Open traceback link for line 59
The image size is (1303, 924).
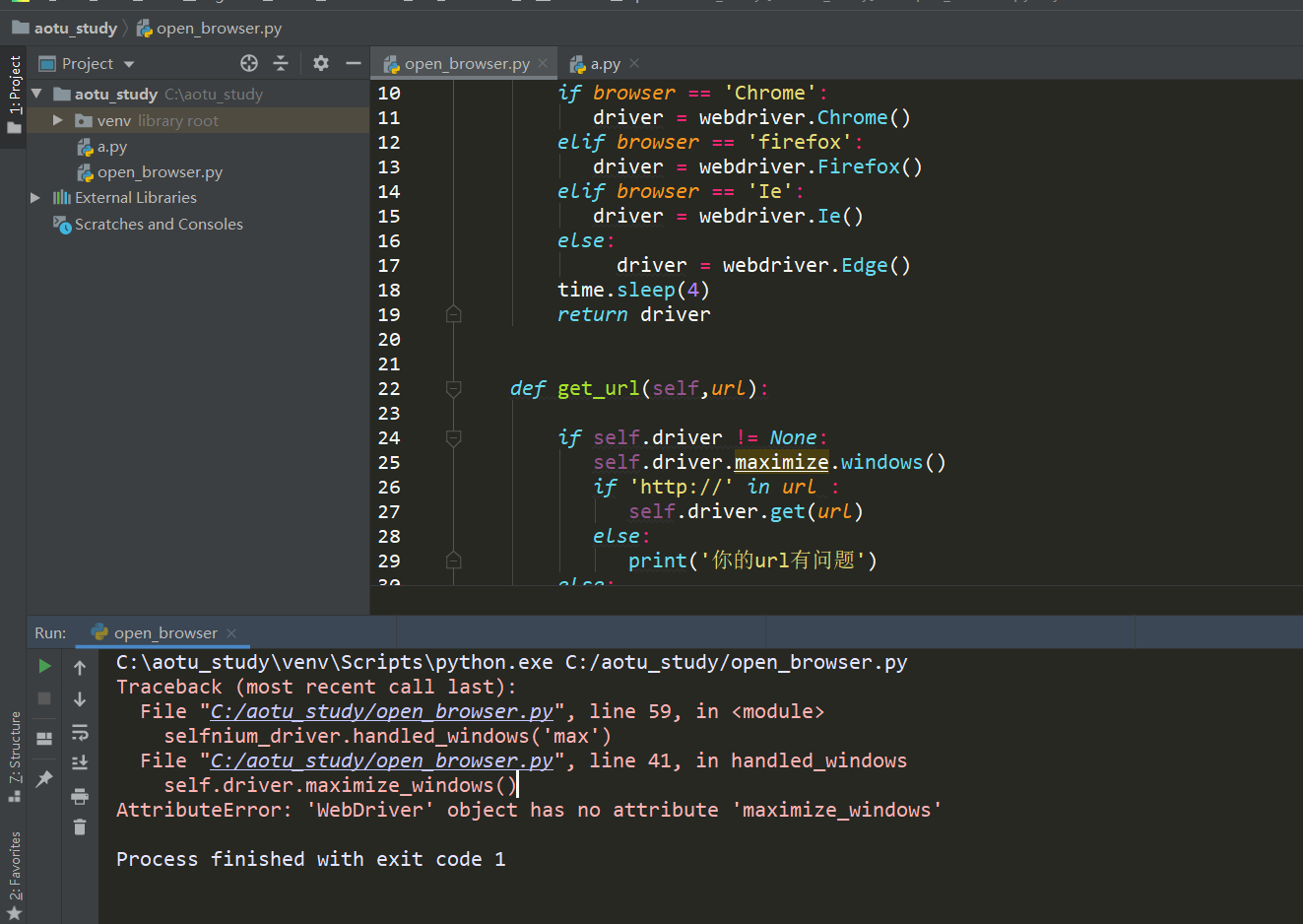click(x=382, y=711)
